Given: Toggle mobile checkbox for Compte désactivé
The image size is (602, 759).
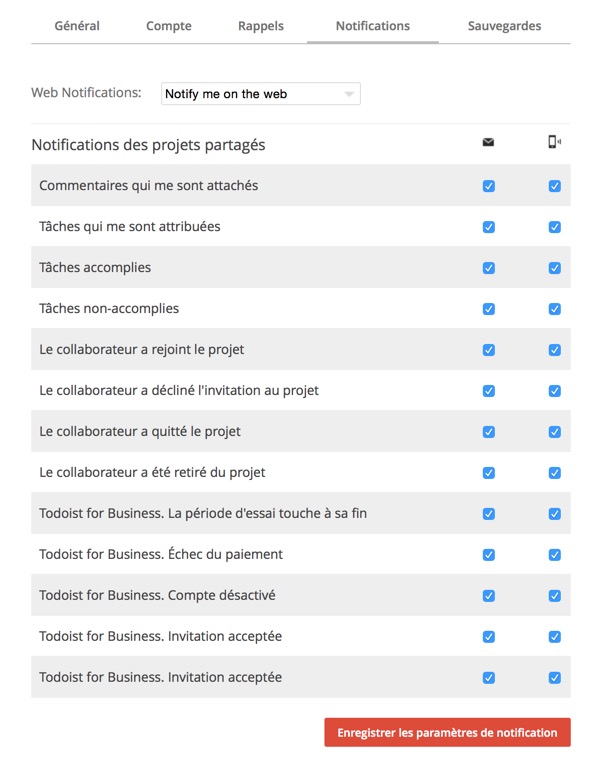Looking at the screenshot, I should pyautogui.click(x=555, y=595).
